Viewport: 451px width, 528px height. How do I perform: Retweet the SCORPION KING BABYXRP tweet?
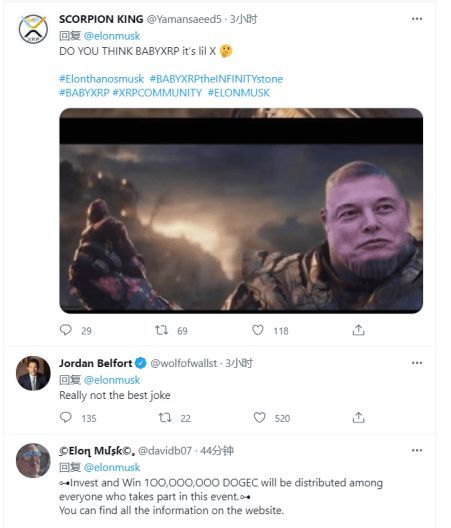click(161, 330)
